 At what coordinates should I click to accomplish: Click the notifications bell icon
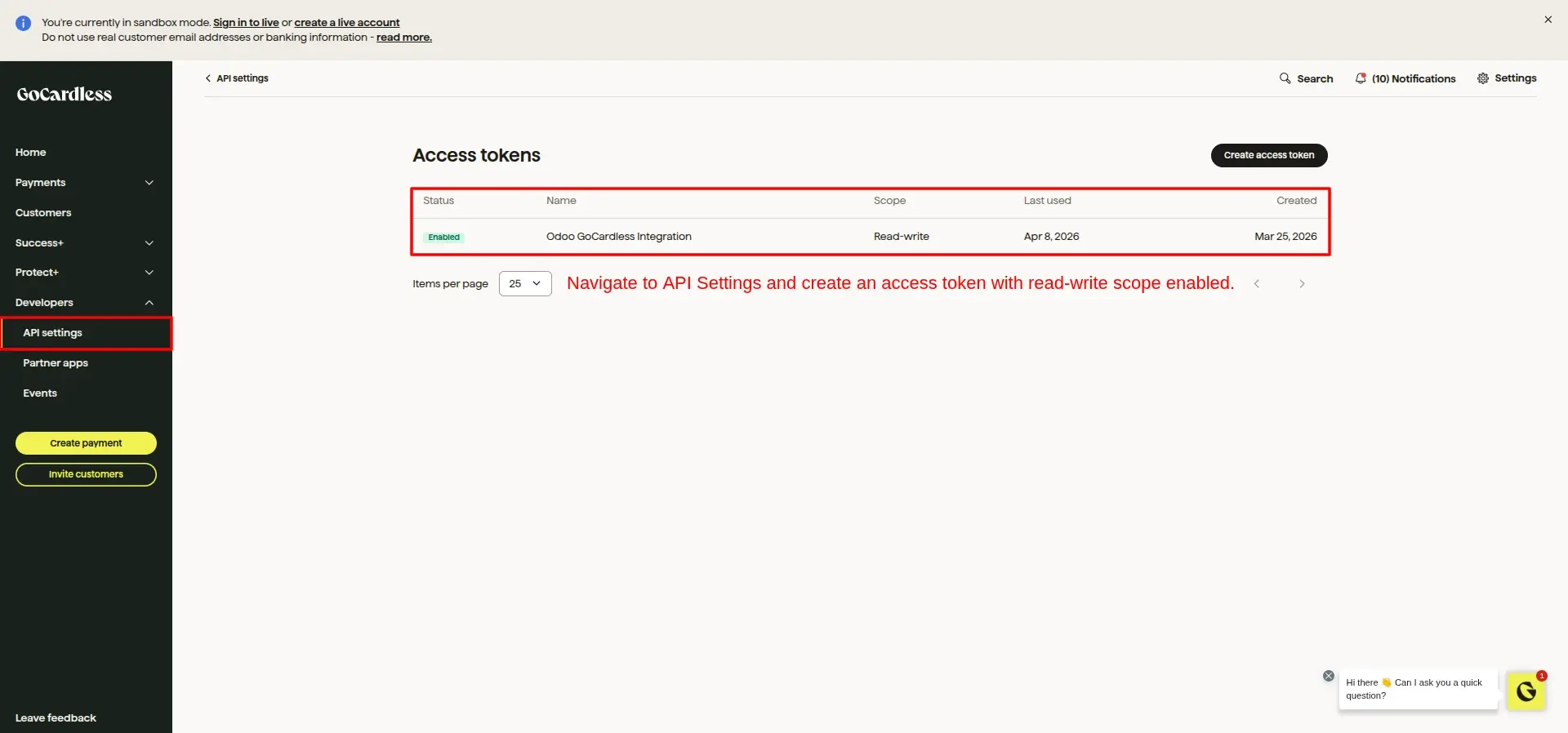click(x=1361, y=78)
